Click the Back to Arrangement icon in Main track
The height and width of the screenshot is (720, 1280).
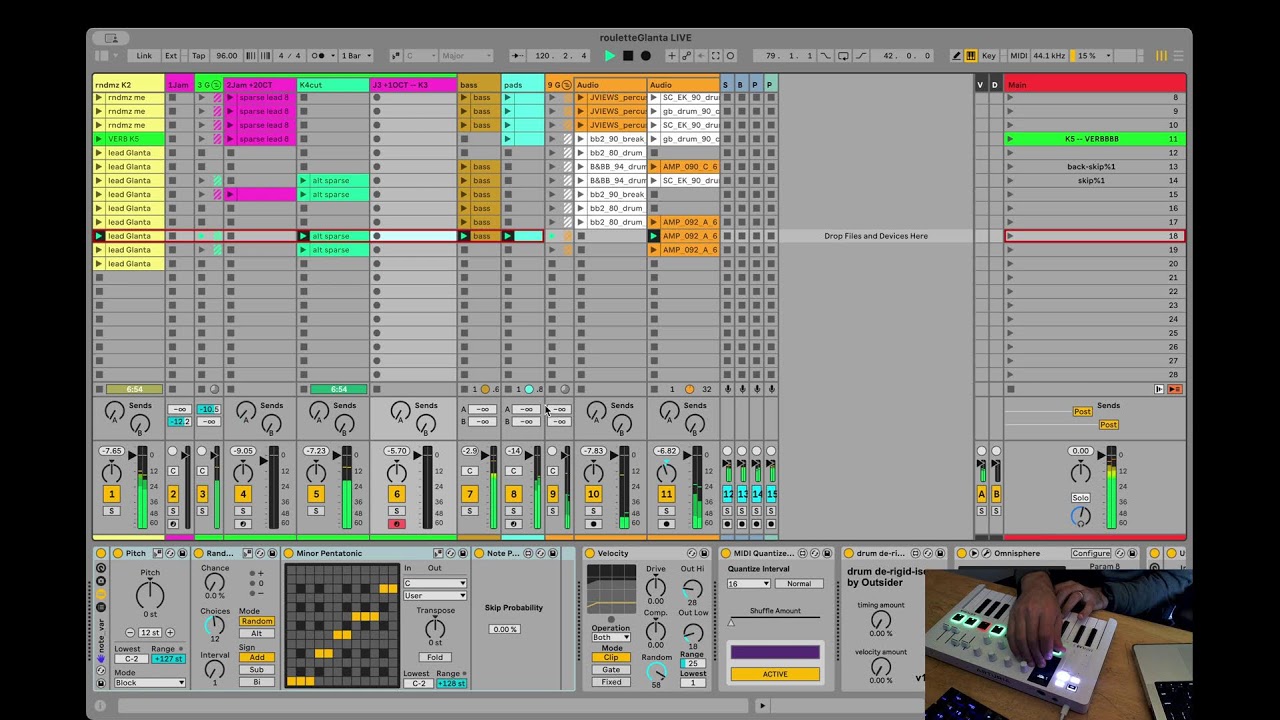tap(1174, 389)
